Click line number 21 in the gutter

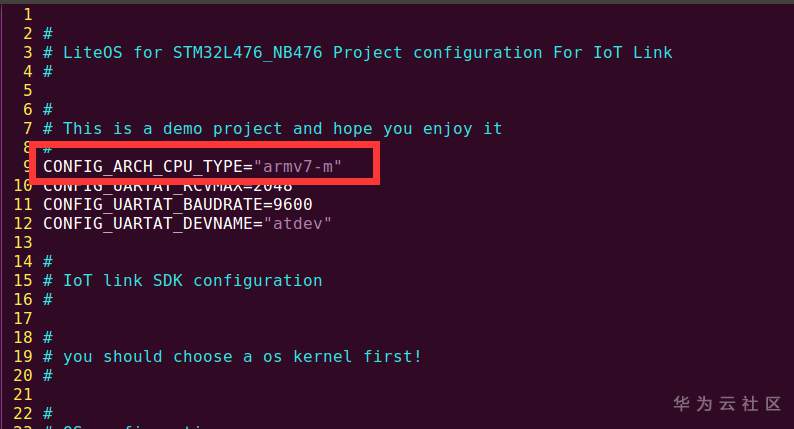(22, 394)
